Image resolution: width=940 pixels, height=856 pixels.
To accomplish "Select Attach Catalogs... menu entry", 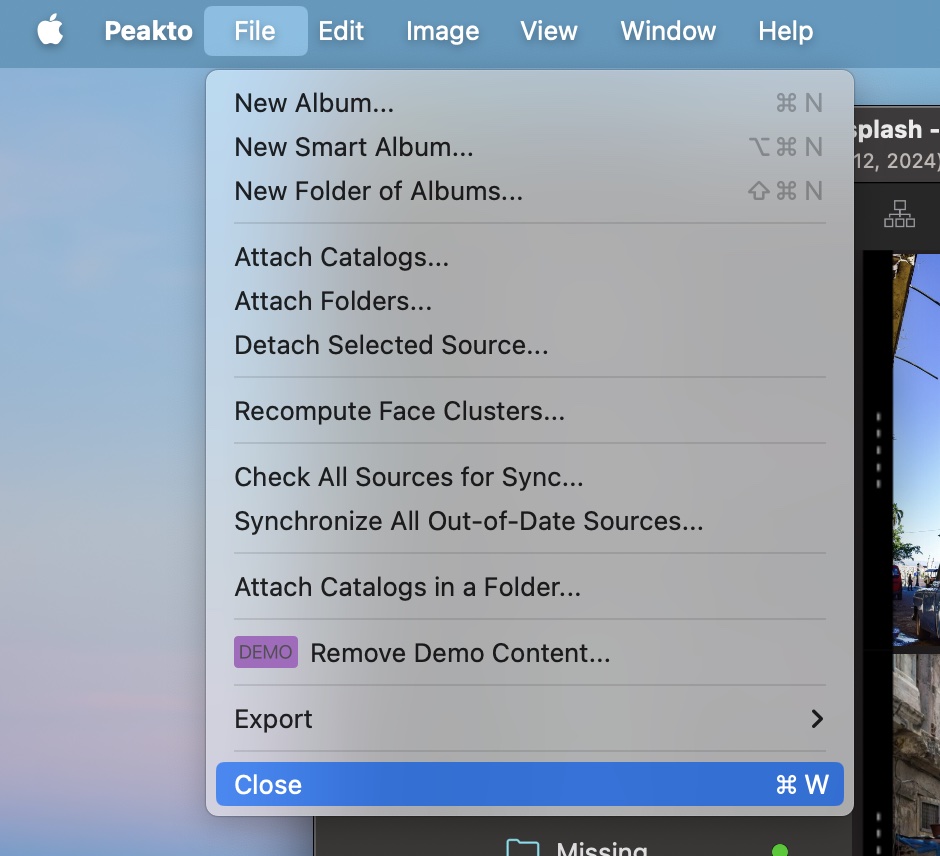I will (530, 257).
